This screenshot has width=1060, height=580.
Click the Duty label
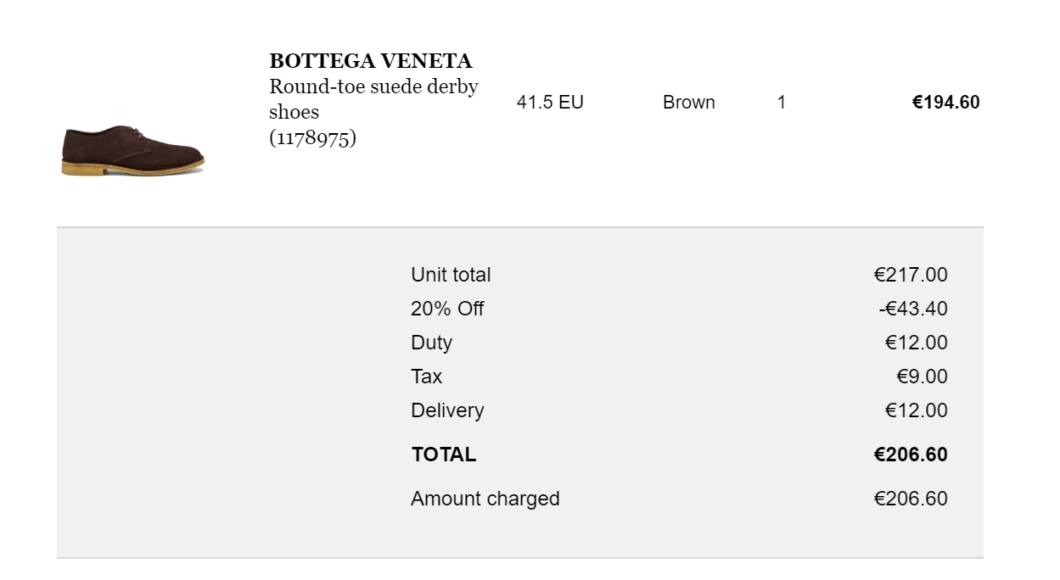tap(431, 343)
